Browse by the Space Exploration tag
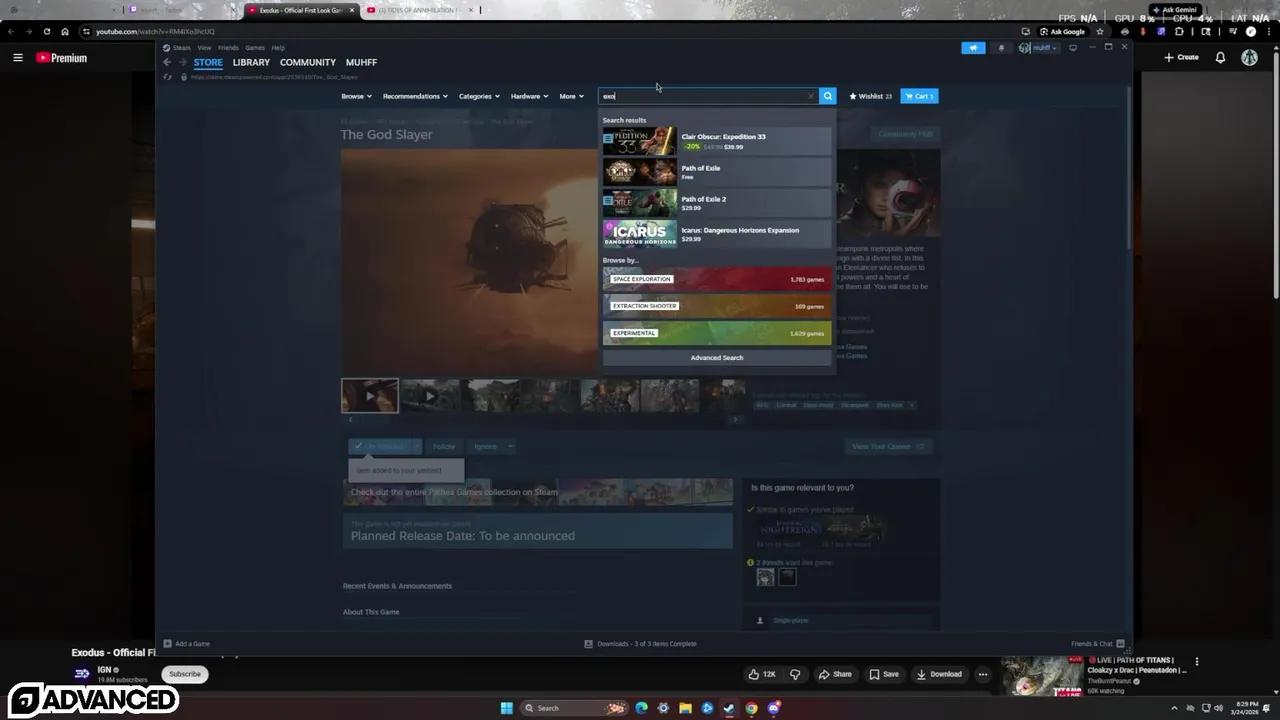 pyautogui.click(x=716, y=279)
